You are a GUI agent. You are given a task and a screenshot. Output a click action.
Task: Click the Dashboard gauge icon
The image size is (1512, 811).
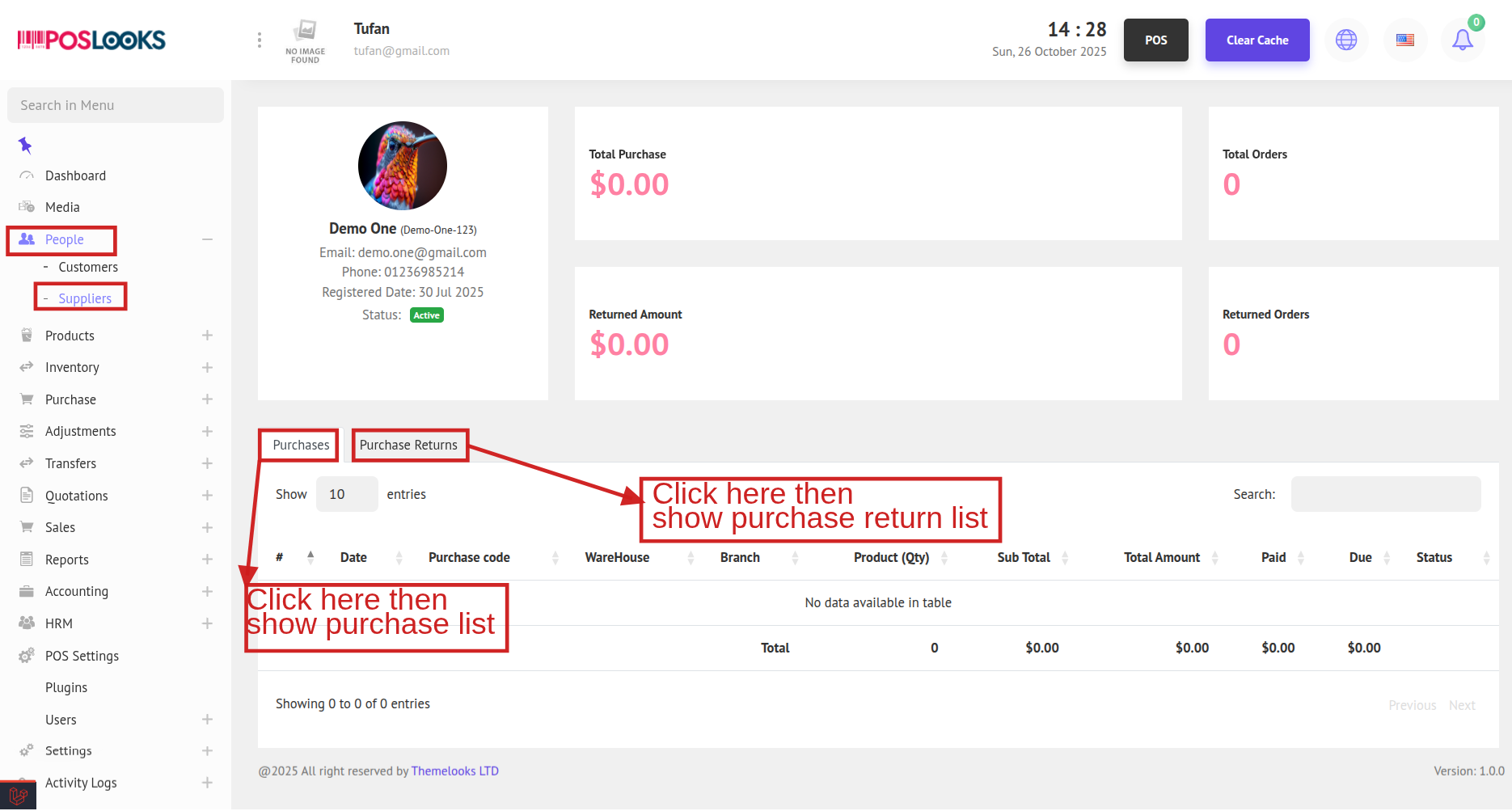27,175
